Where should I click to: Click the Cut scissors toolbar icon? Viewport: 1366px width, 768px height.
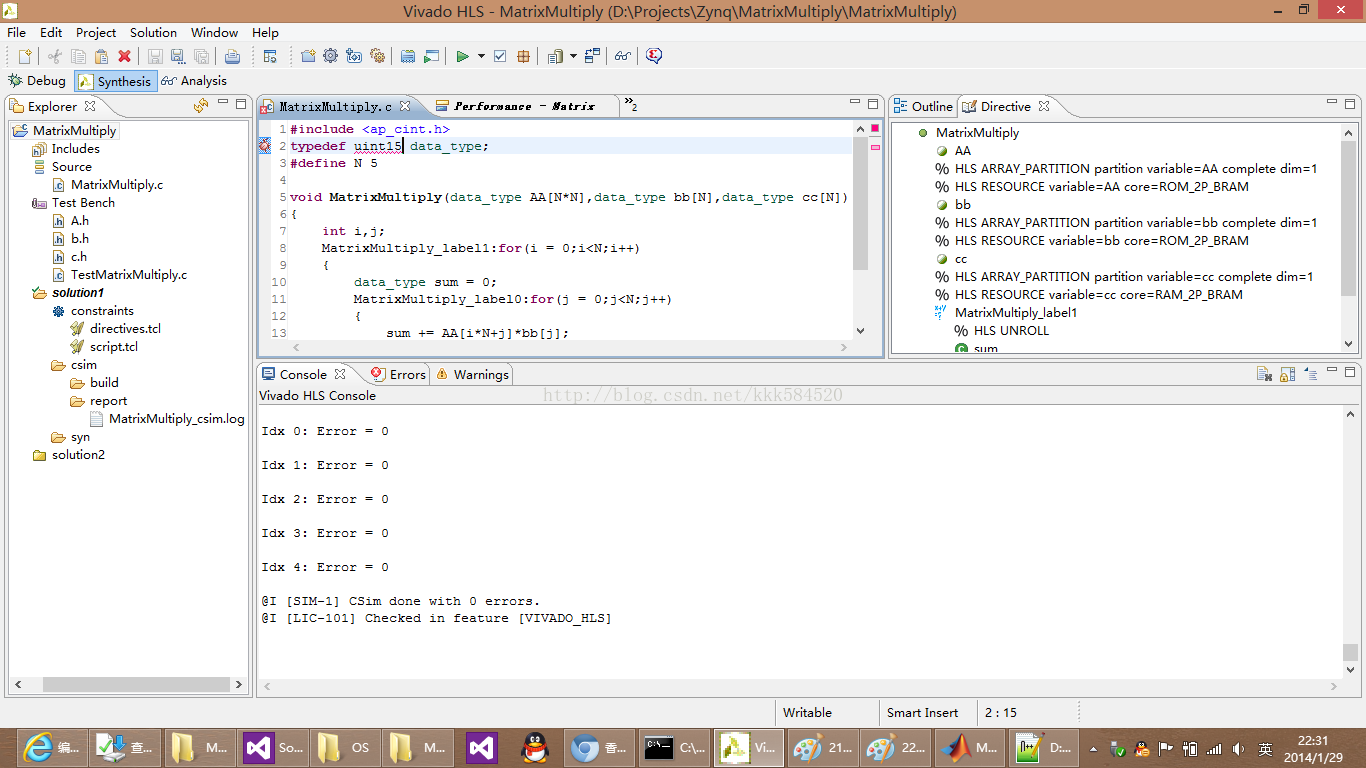(x=55, y=56)
